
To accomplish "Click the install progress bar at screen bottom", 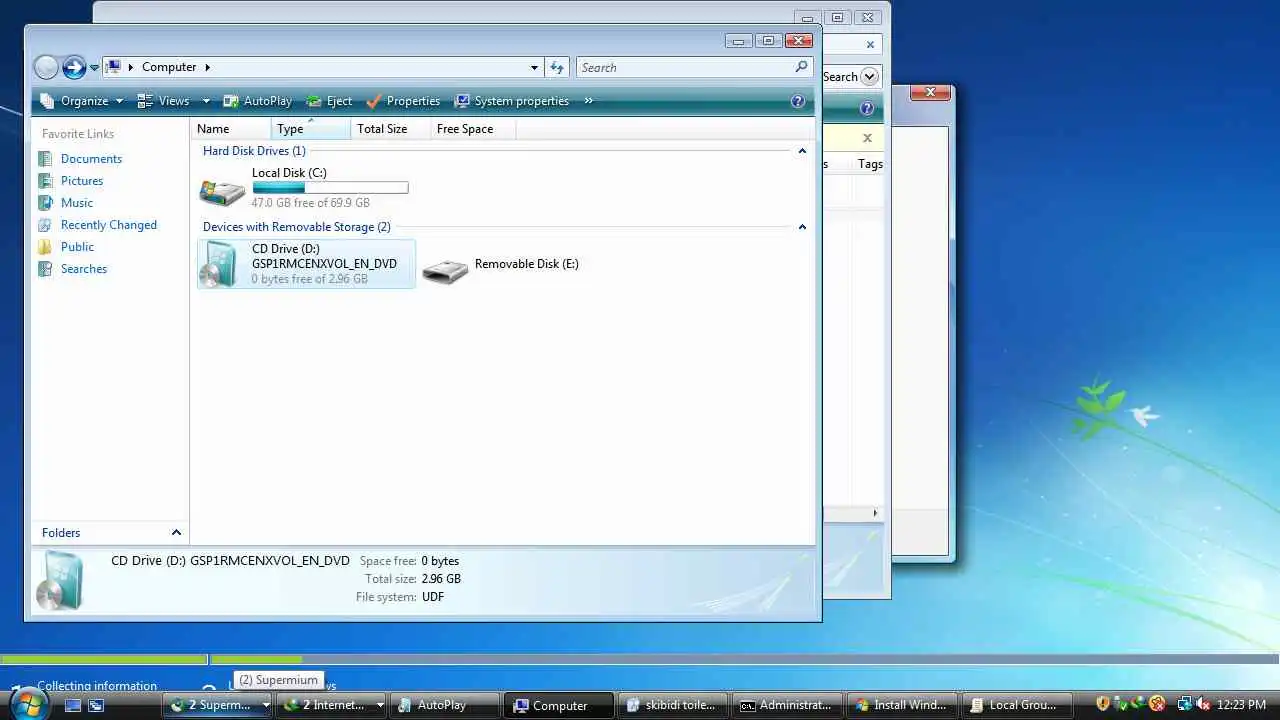I will point(640,659).
